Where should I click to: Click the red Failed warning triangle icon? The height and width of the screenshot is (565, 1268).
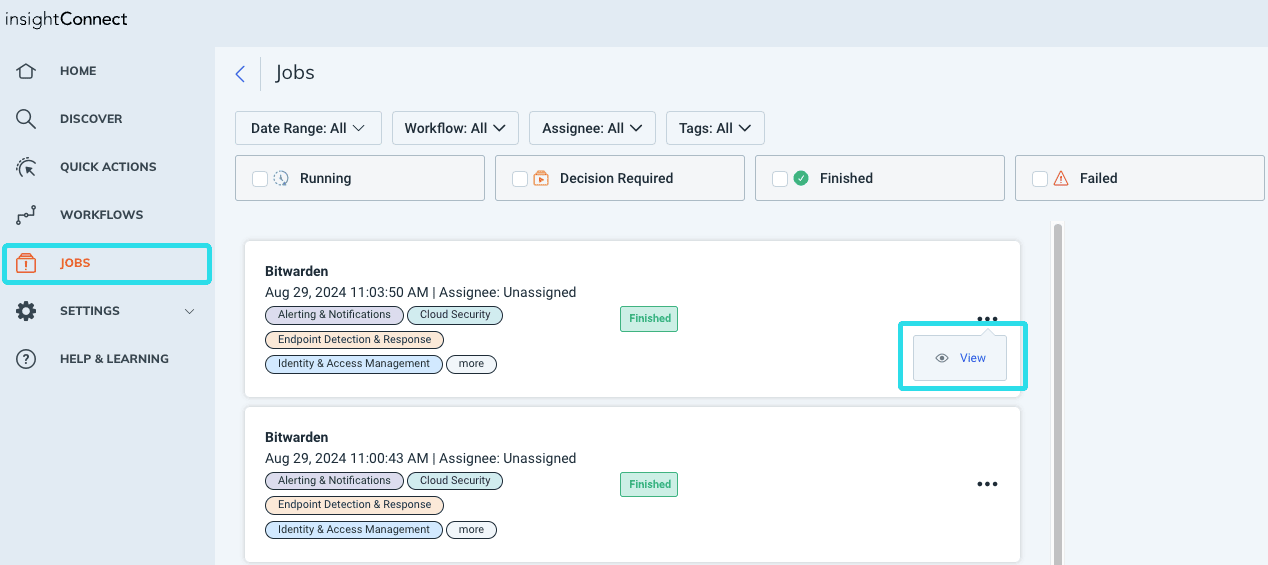coord(1061,178)
